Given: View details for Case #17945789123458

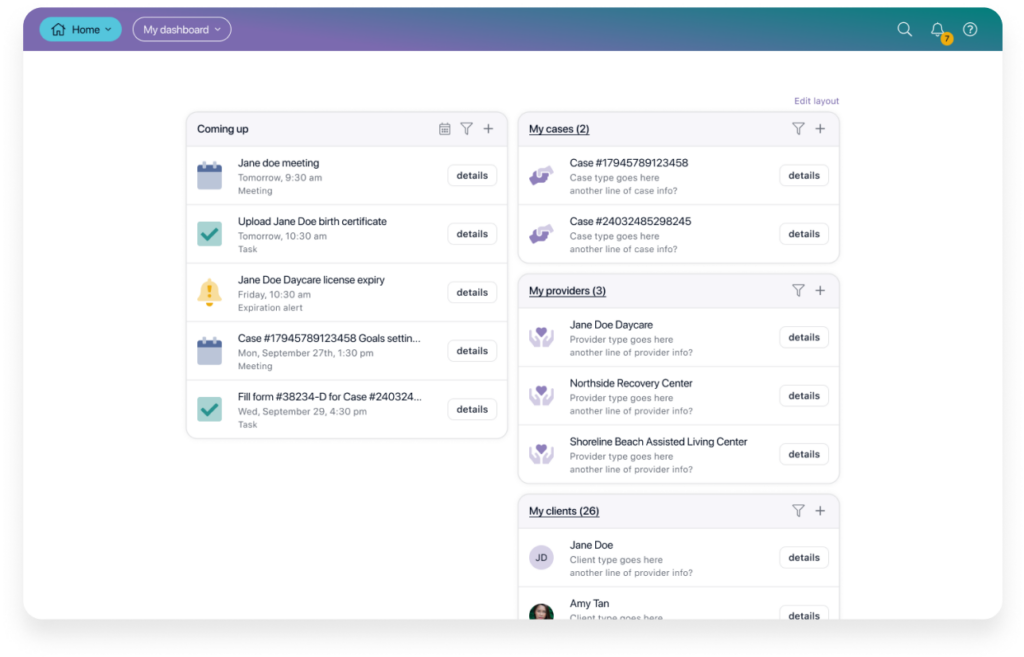Looking at the screenshot, I should click(x=804, y=175).
